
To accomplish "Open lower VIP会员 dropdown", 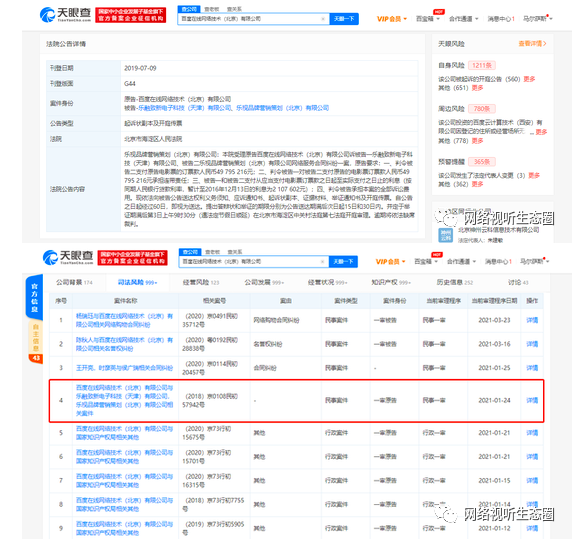I will click(x=390, y=262).
